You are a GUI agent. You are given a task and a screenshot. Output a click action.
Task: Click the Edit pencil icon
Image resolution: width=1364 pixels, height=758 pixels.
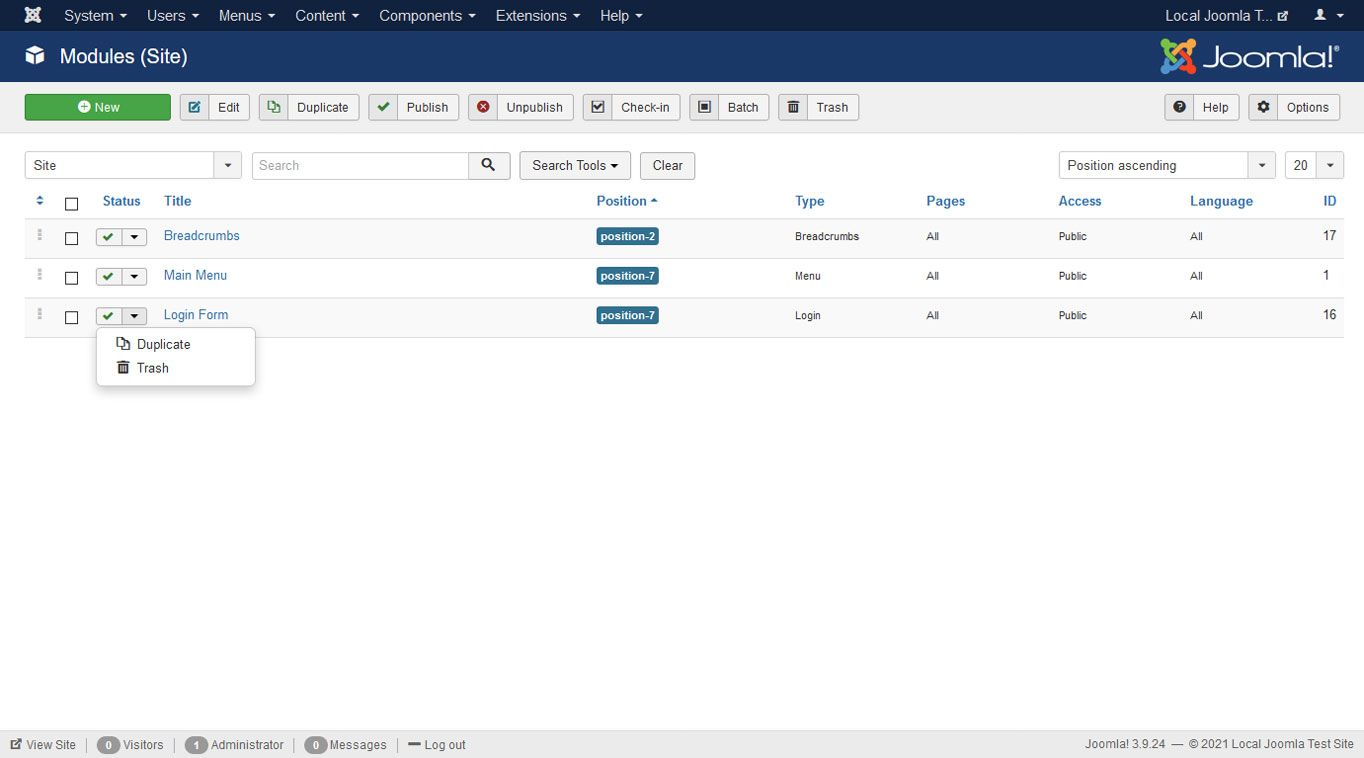pyautogui.click(x=194, y=107)
